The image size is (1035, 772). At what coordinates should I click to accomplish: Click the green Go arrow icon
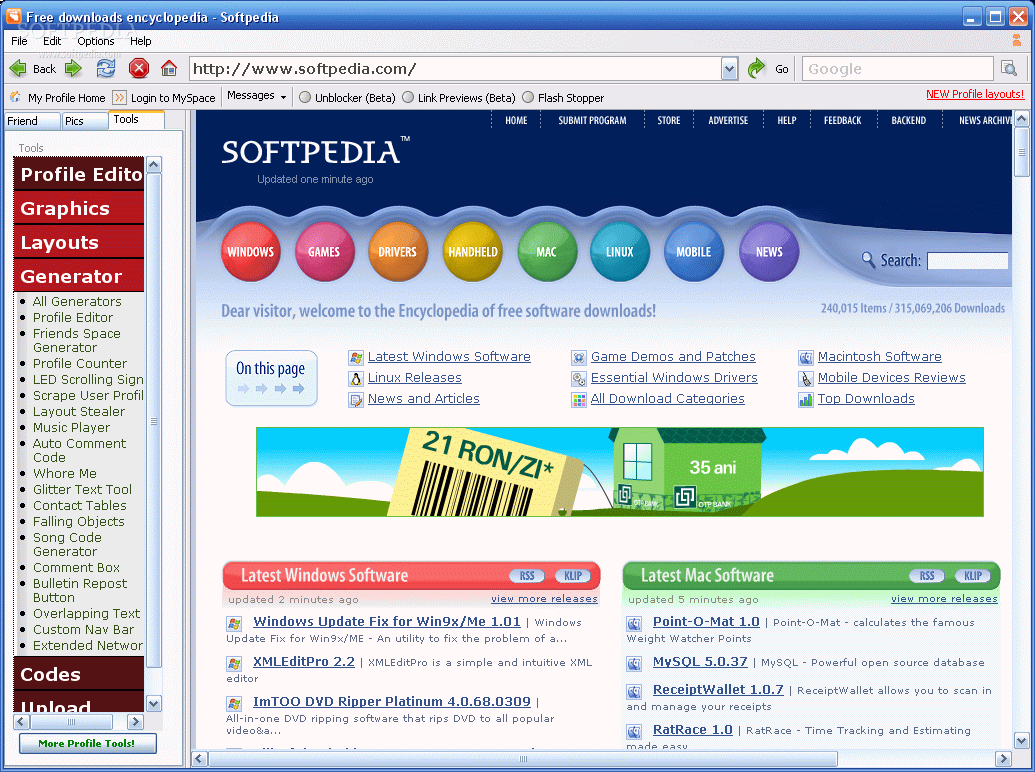click(x=756, y=67)
